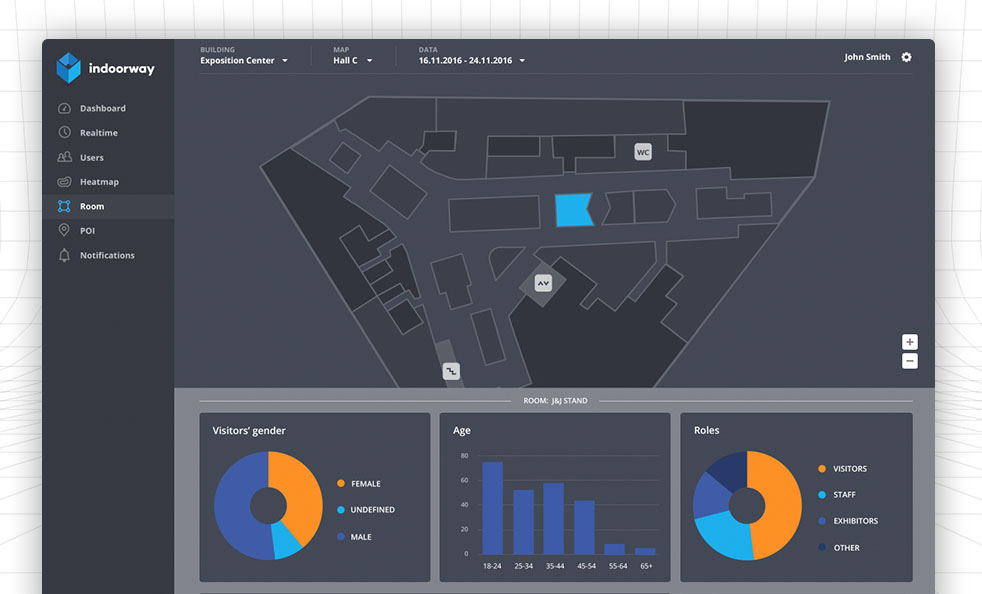Click the stairs marker on the map
982x594 pixels.
(x=451, y=371)
